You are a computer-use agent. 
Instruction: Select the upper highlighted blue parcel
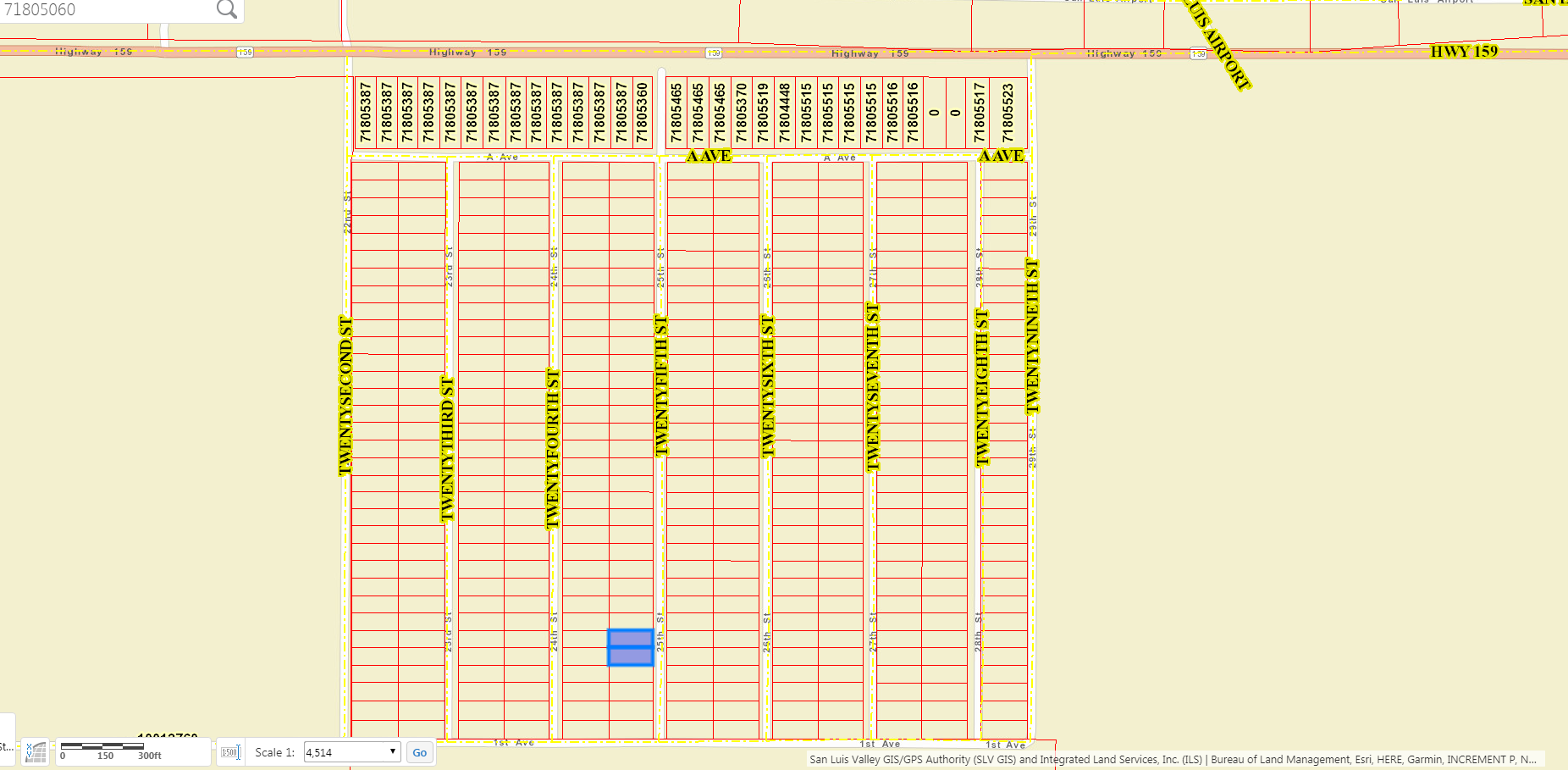631,638
